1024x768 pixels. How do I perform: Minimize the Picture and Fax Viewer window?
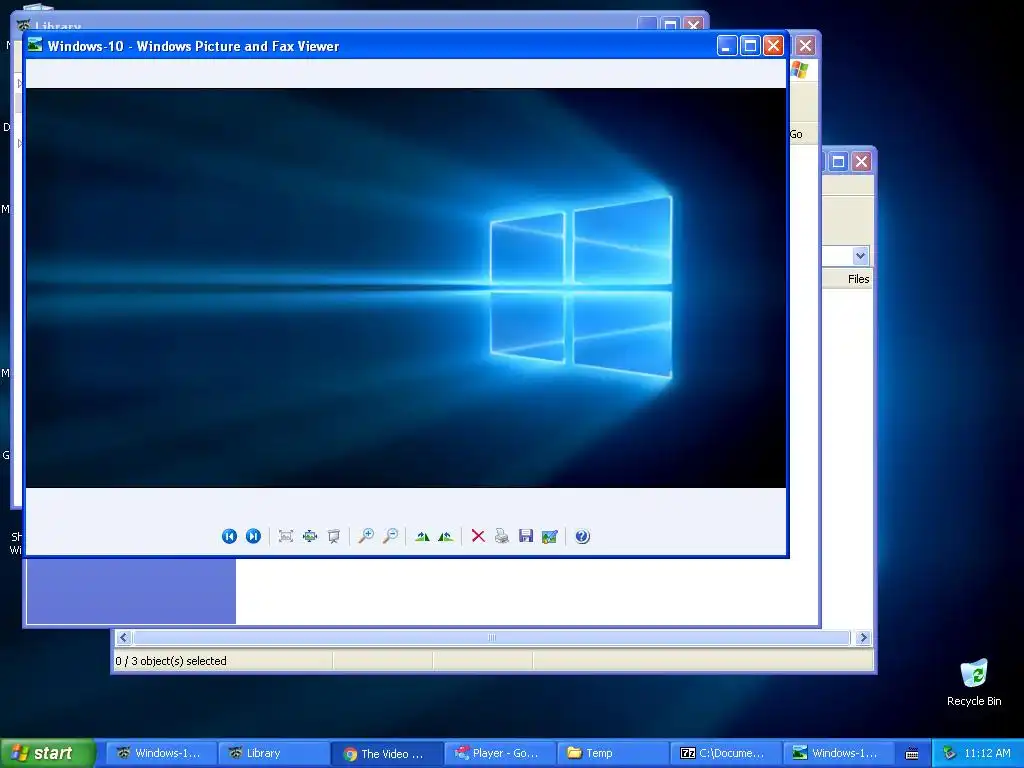pos(727,46)
